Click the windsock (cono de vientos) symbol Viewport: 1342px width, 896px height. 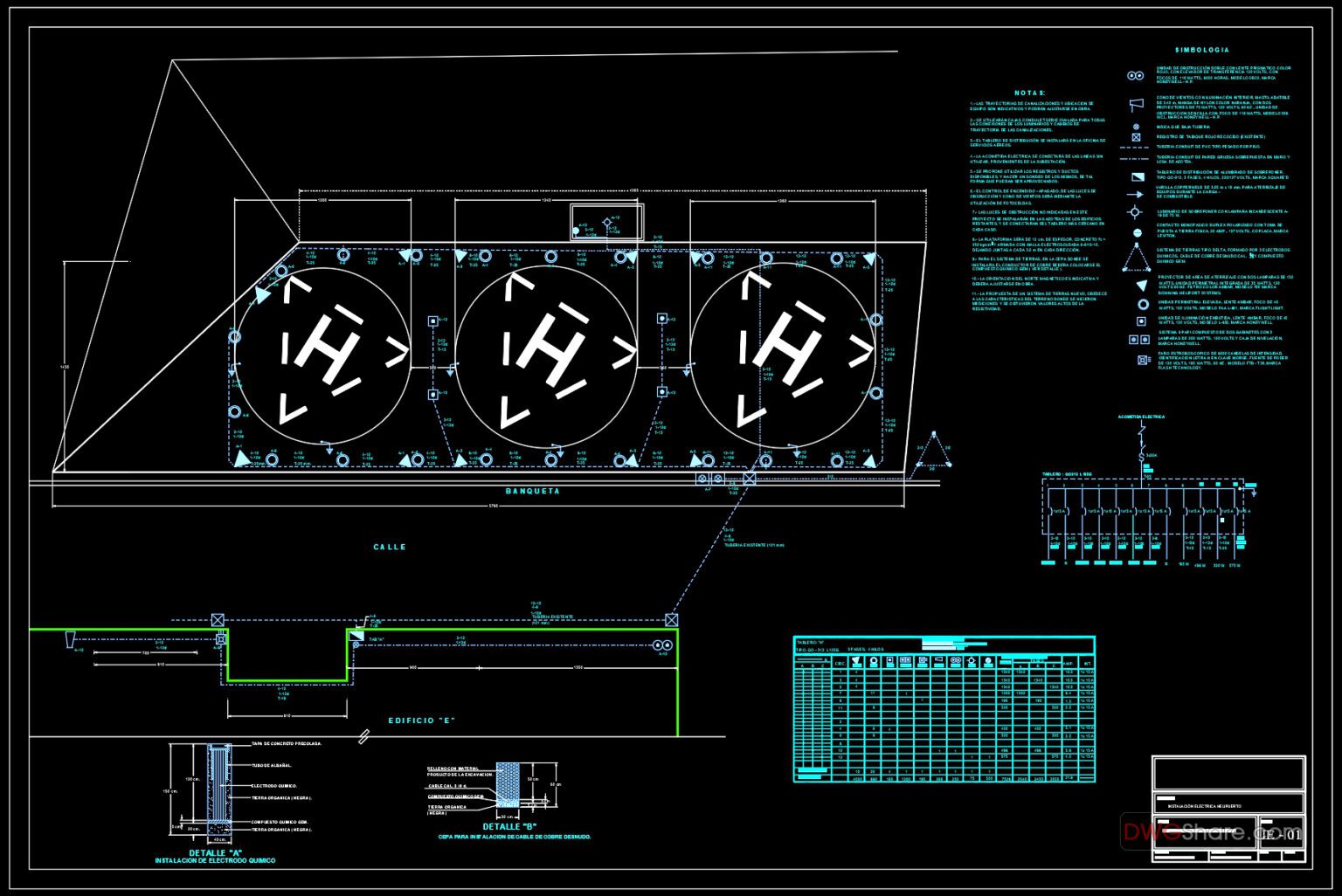(1137, 104)
